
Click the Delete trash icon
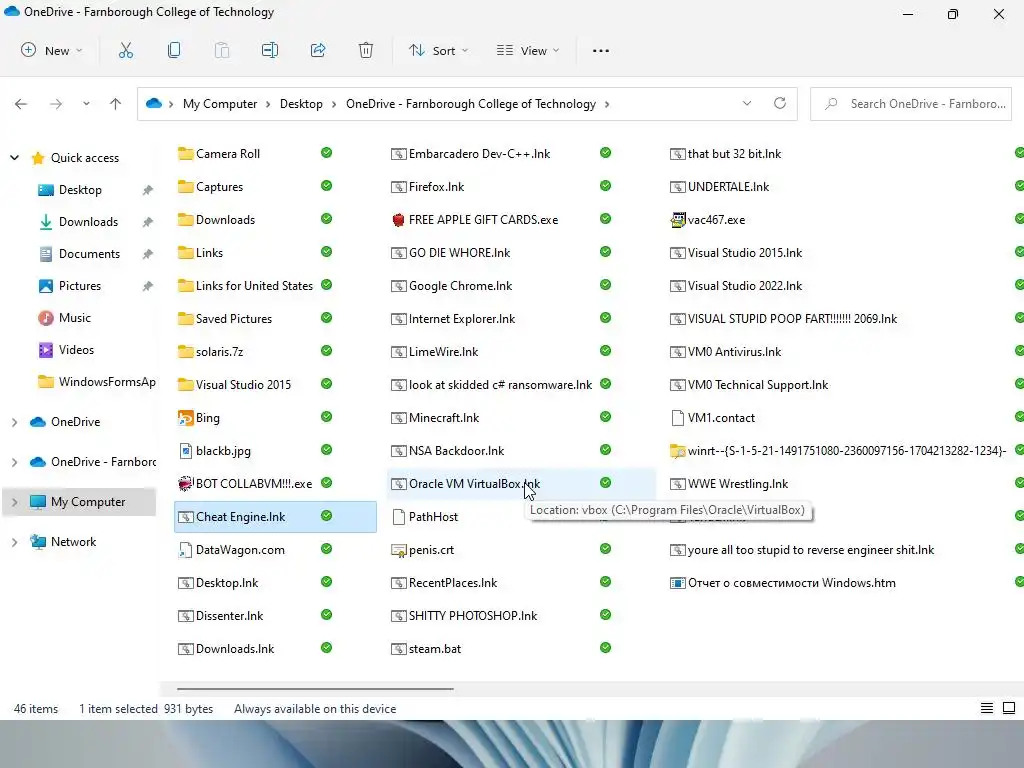(366, 50)
